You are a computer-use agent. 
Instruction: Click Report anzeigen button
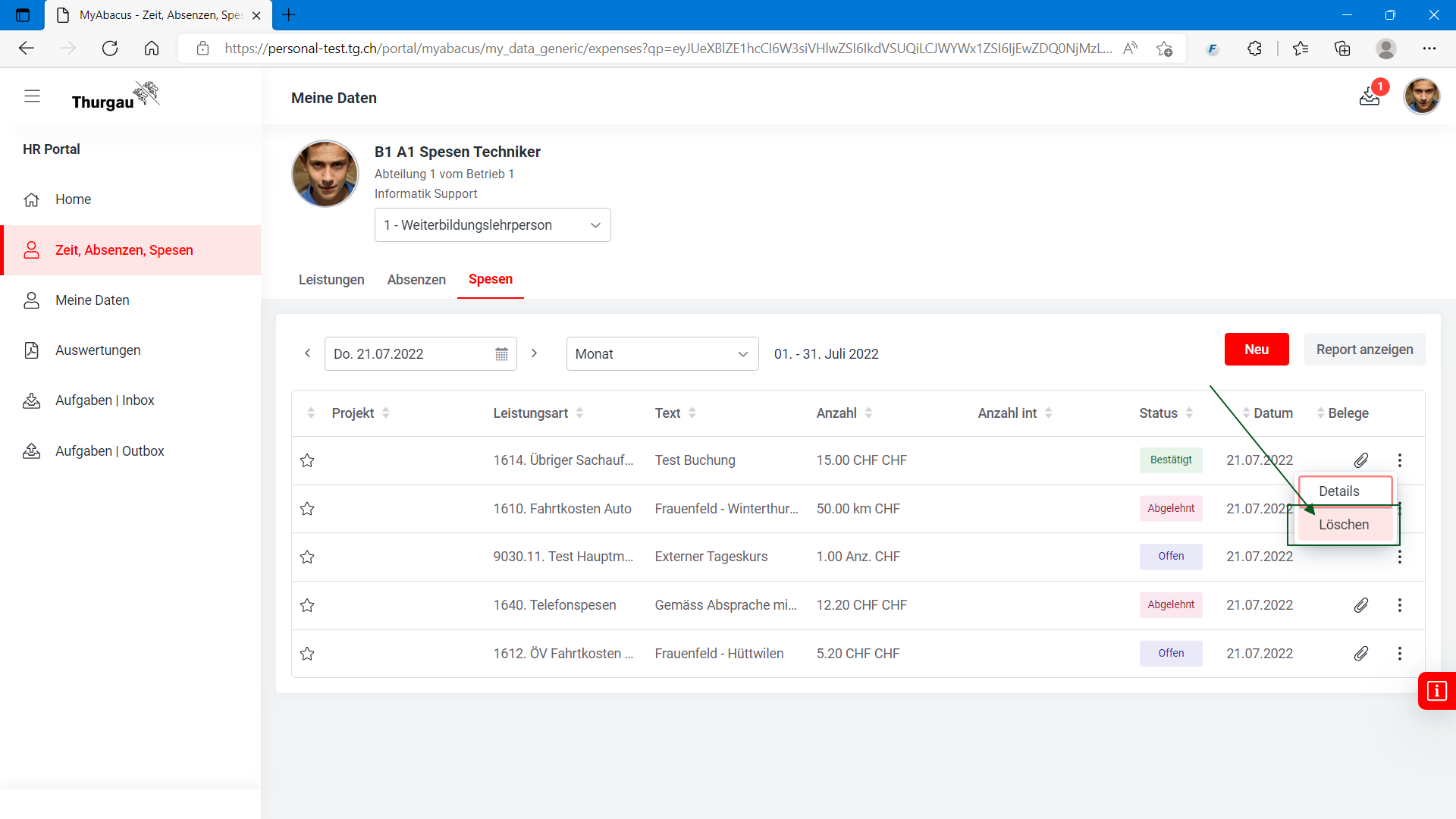pos(1364,350)
